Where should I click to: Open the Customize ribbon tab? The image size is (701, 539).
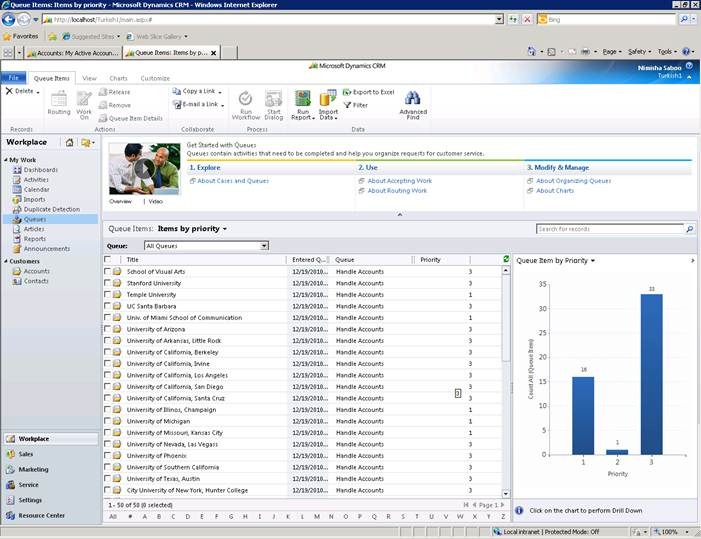[154, 77]
